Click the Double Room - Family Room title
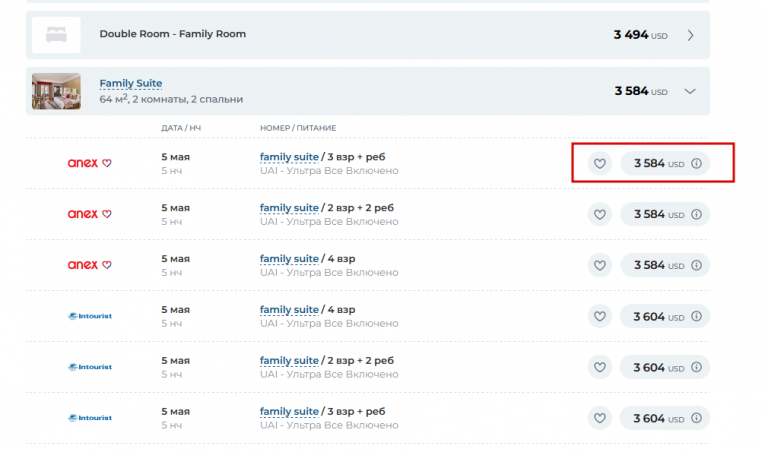The image size is (768, 452). 173,34
